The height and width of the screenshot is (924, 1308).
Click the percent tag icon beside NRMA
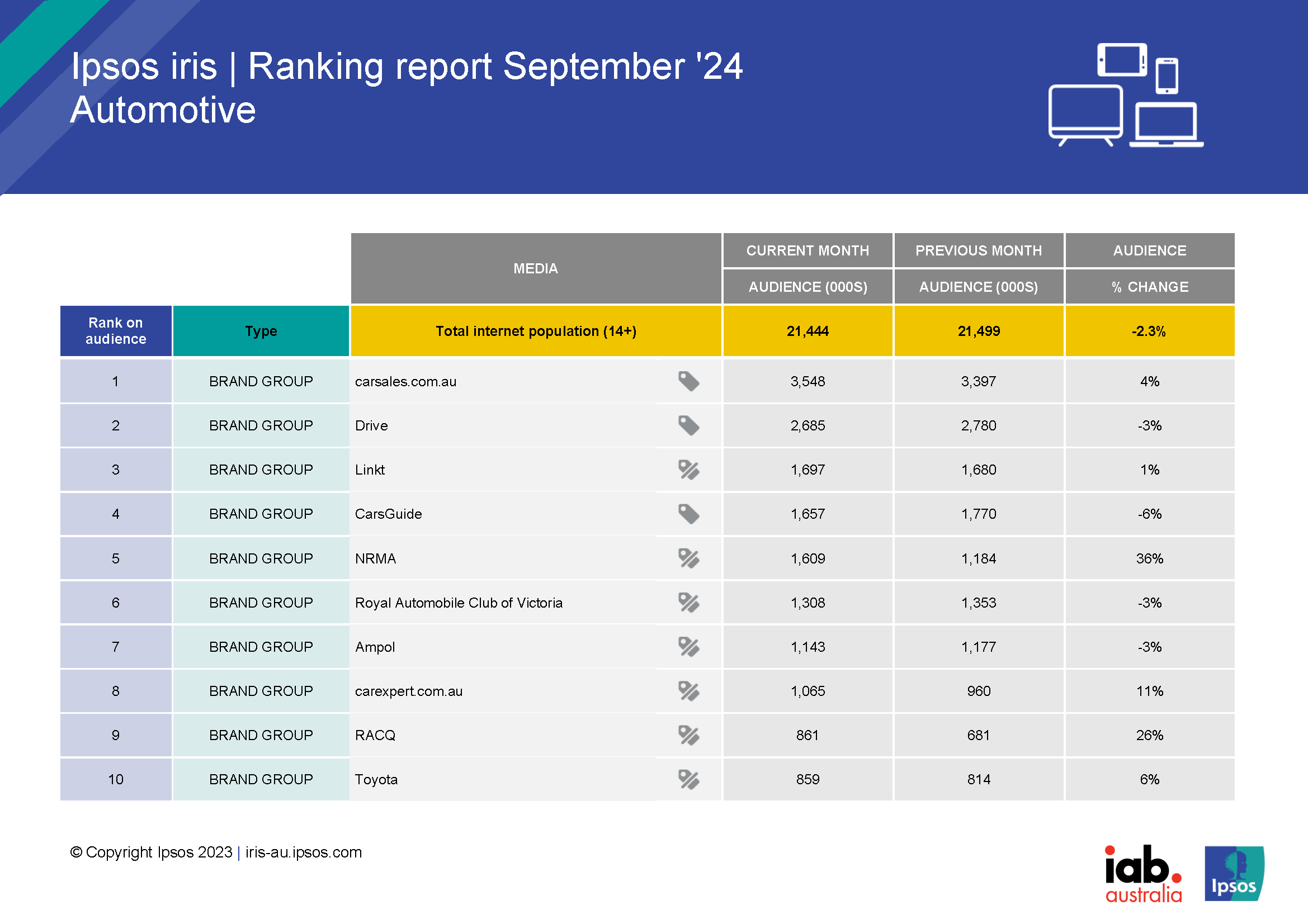pos(688,558)
